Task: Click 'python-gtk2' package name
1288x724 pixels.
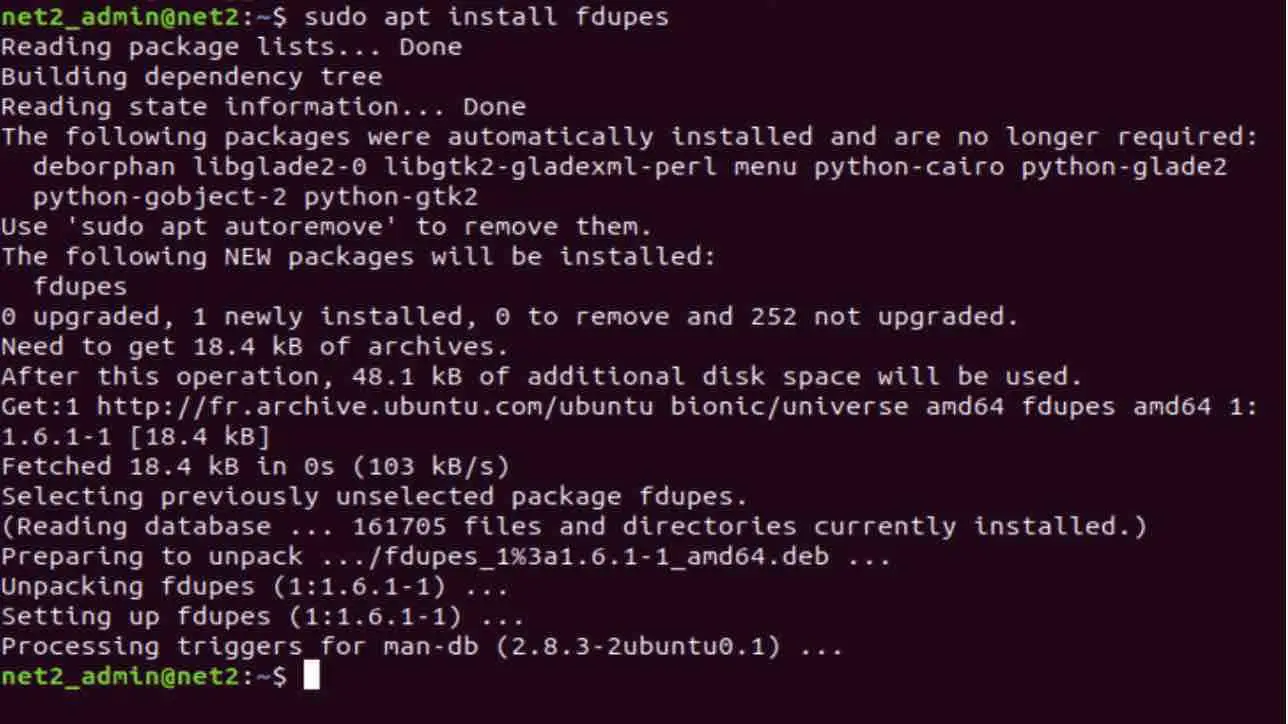Action: point(391,197)
